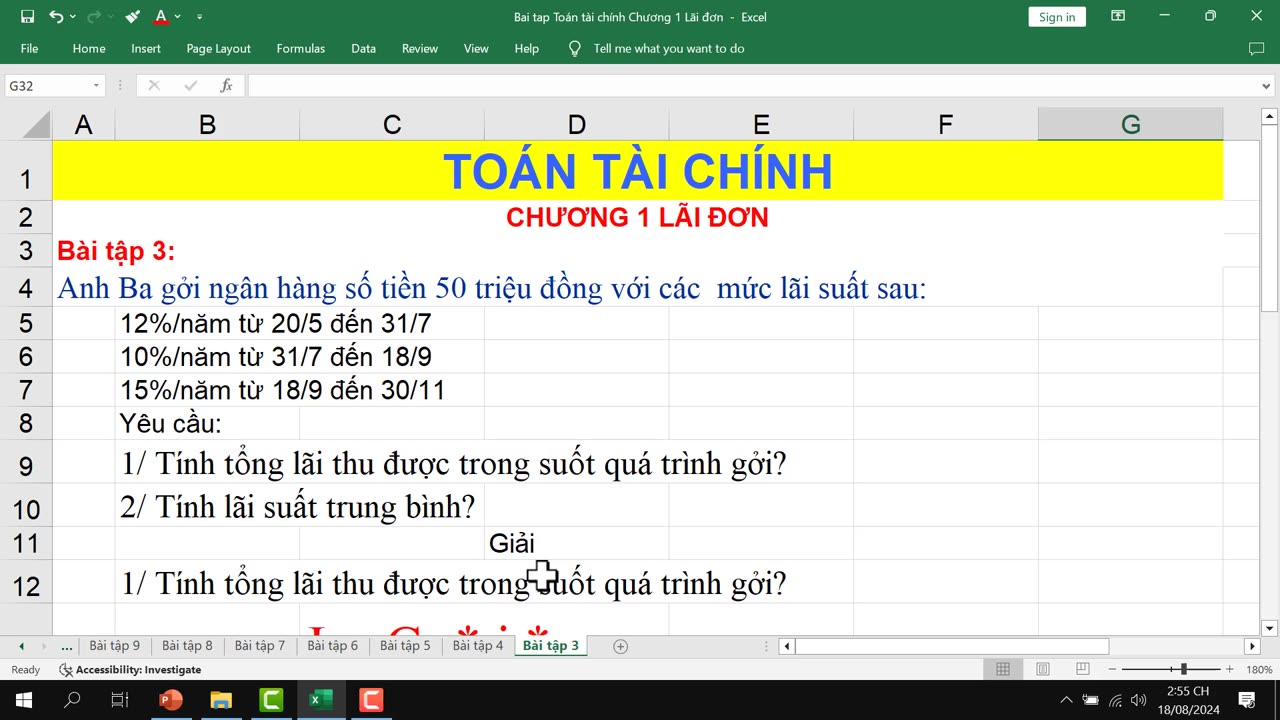1280x720 pixels.
Task: Open the View ribbon tab
Action: (x=476, y=48)
